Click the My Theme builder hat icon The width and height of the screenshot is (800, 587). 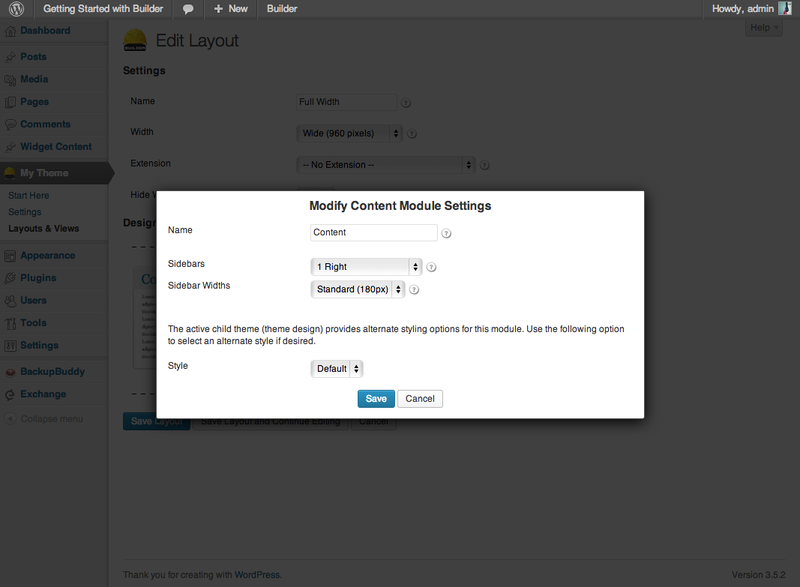coord(10,173)
